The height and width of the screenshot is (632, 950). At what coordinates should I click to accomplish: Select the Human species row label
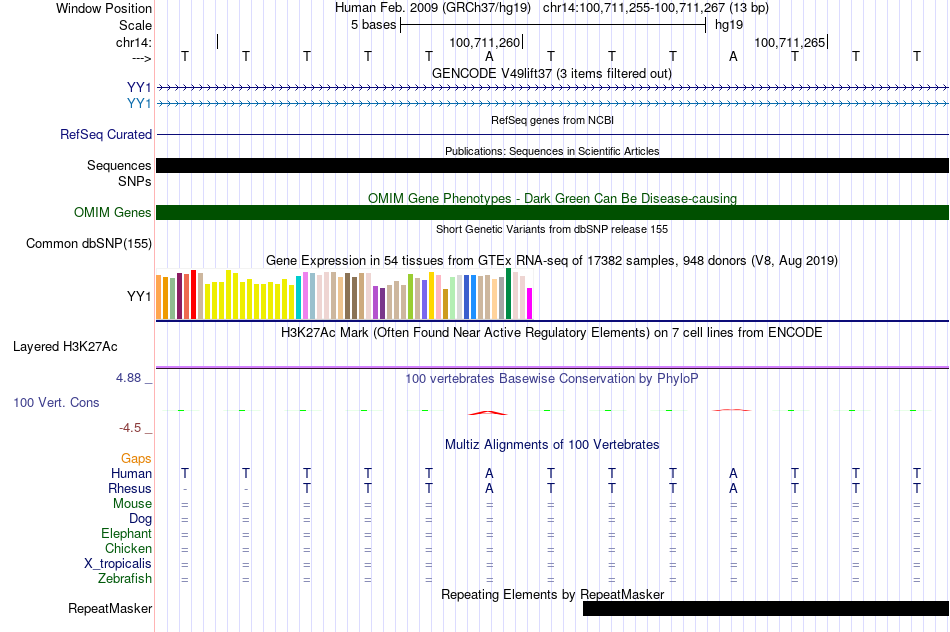point(131,473)
